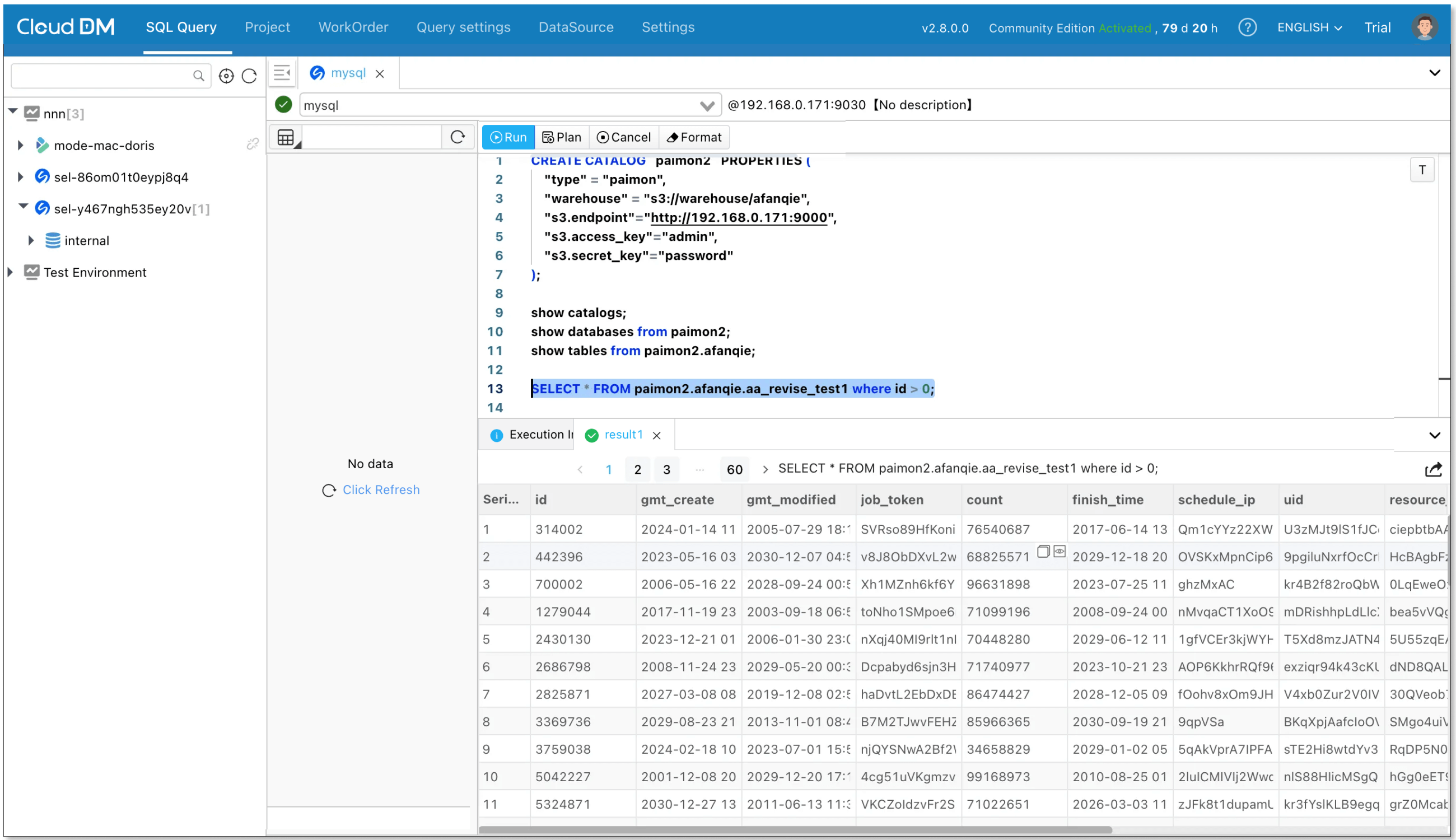Go to results page 2

coord(637,469)
